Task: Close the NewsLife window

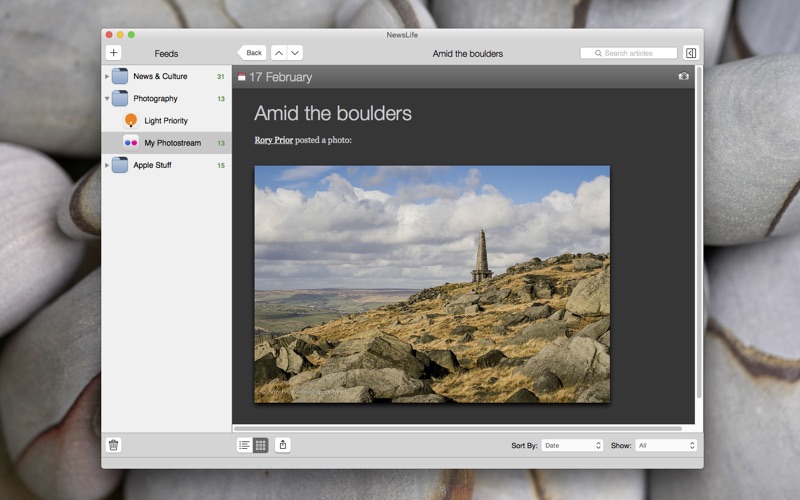Action: 109,35
